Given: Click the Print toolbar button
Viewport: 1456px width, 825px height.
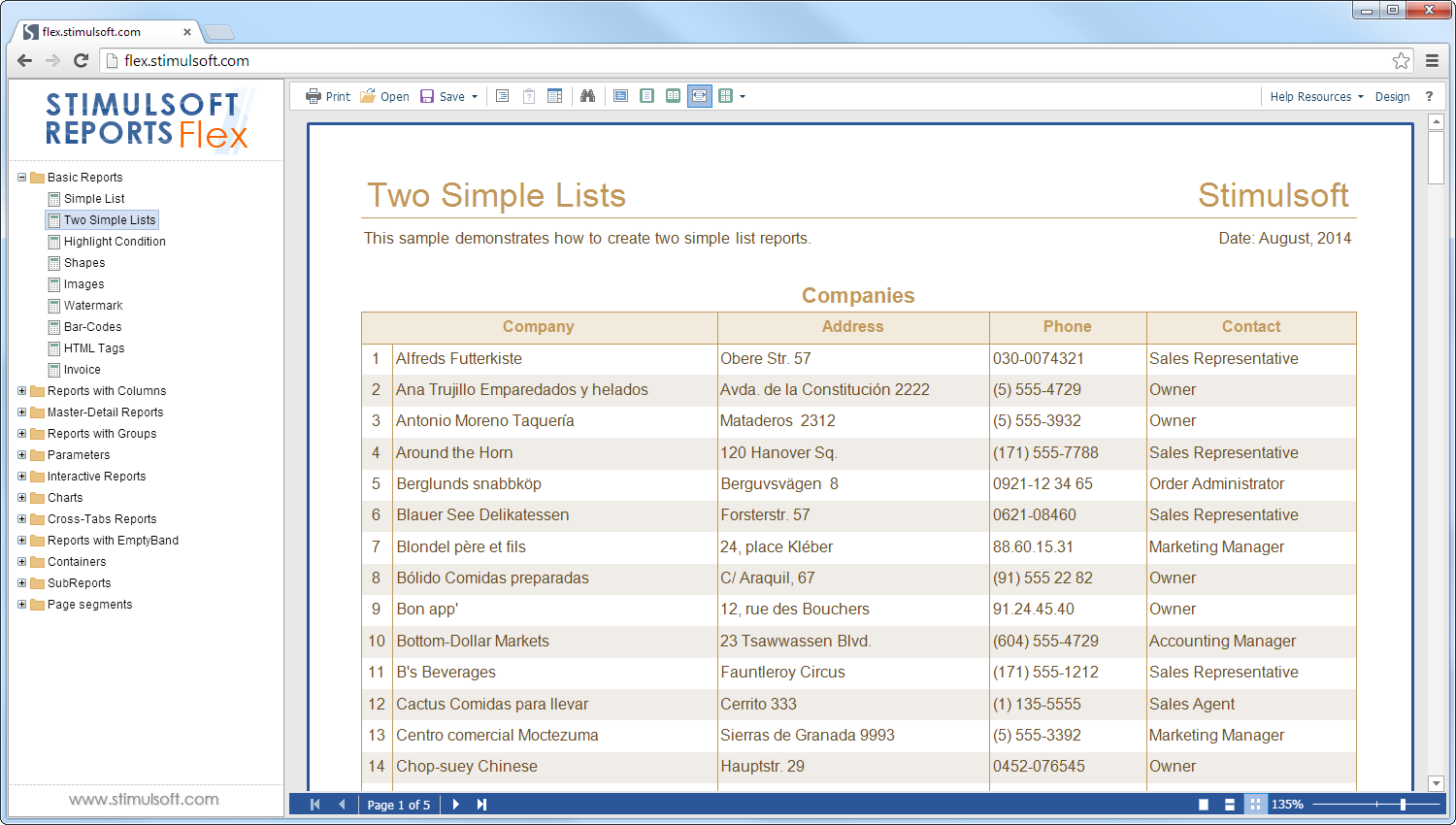Looking at the screenshot, I should coord(327,96).
